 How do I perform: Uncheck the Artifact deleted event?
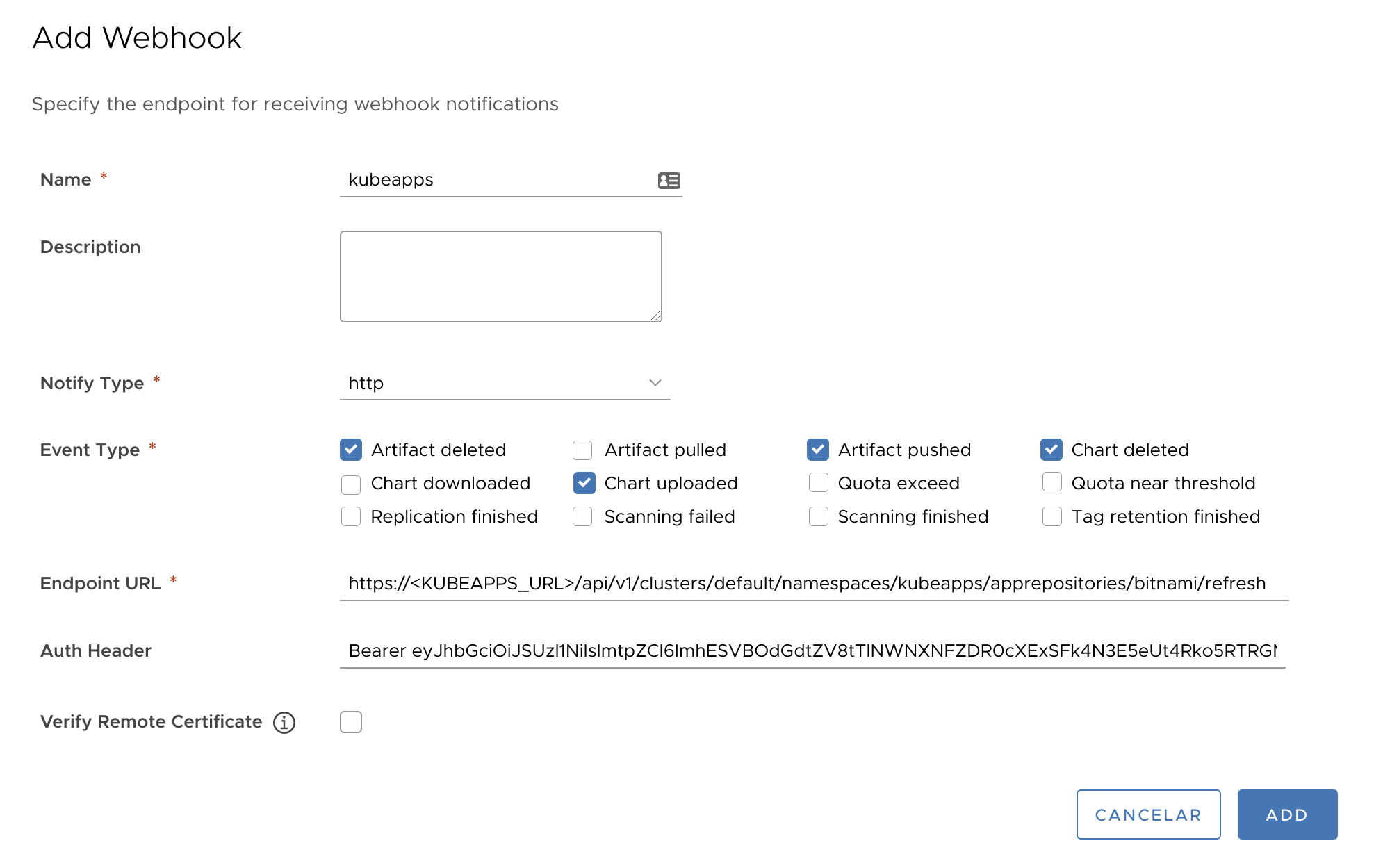(x=351, y=450)
